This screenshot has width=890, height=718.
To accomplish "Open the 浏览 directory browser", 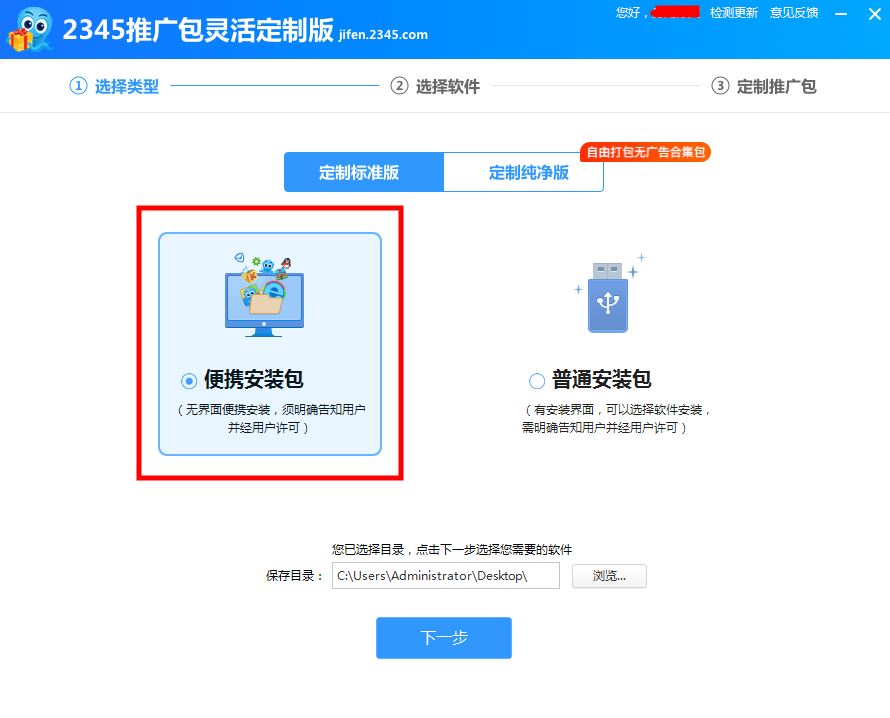I will [608, 576].
